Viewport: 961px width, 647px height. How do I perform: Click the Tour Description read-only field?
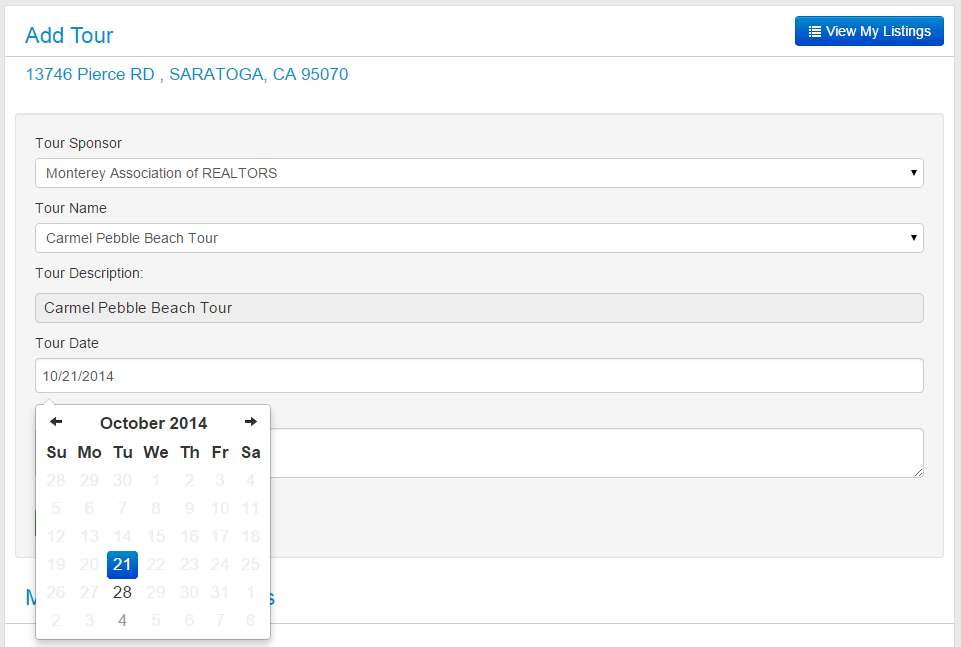click(479, 308)
